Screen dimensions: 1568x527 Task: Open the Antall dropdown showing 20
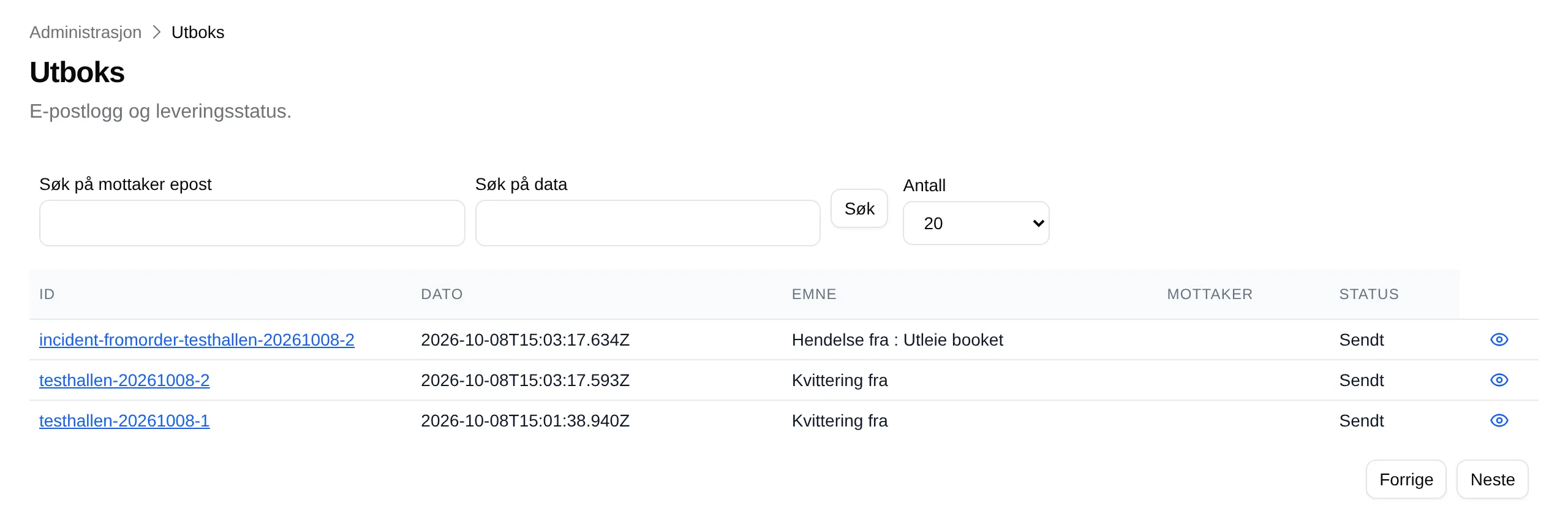click(x=976, y=223)
